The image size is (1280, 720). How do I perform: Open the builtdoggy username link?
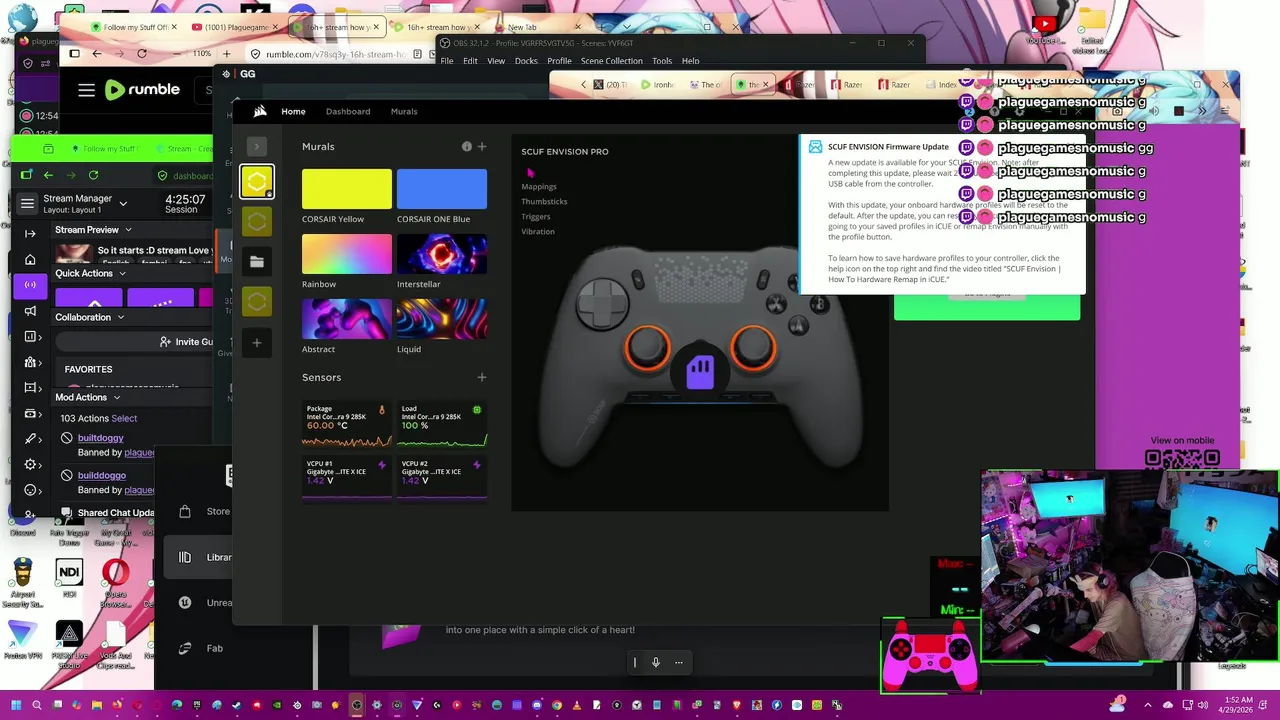101,438
